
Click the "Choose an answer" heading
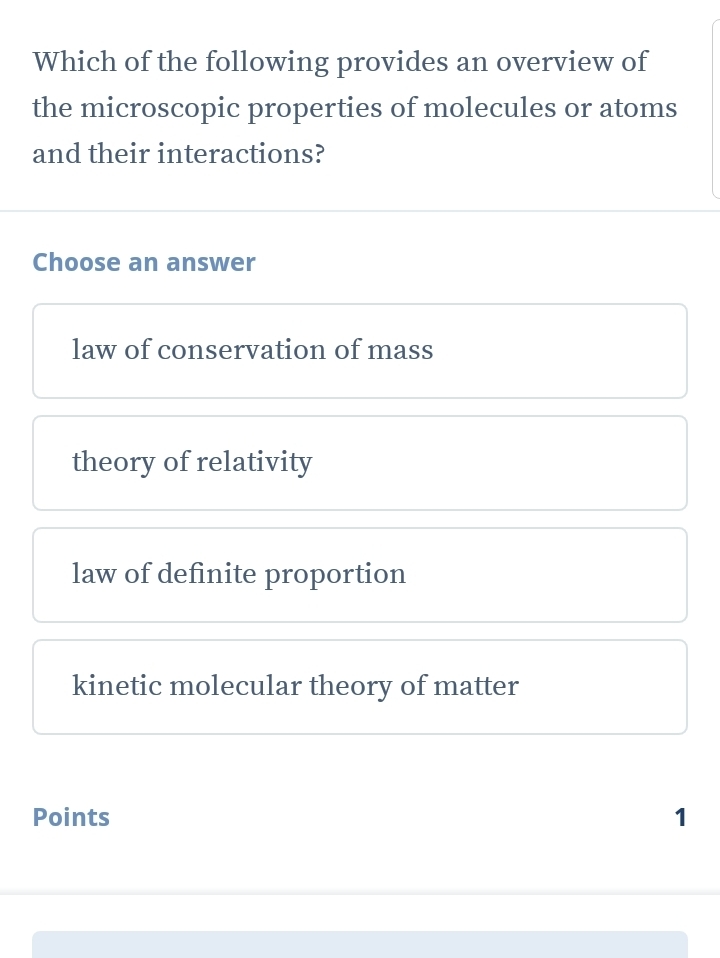[x=144, y=263]
